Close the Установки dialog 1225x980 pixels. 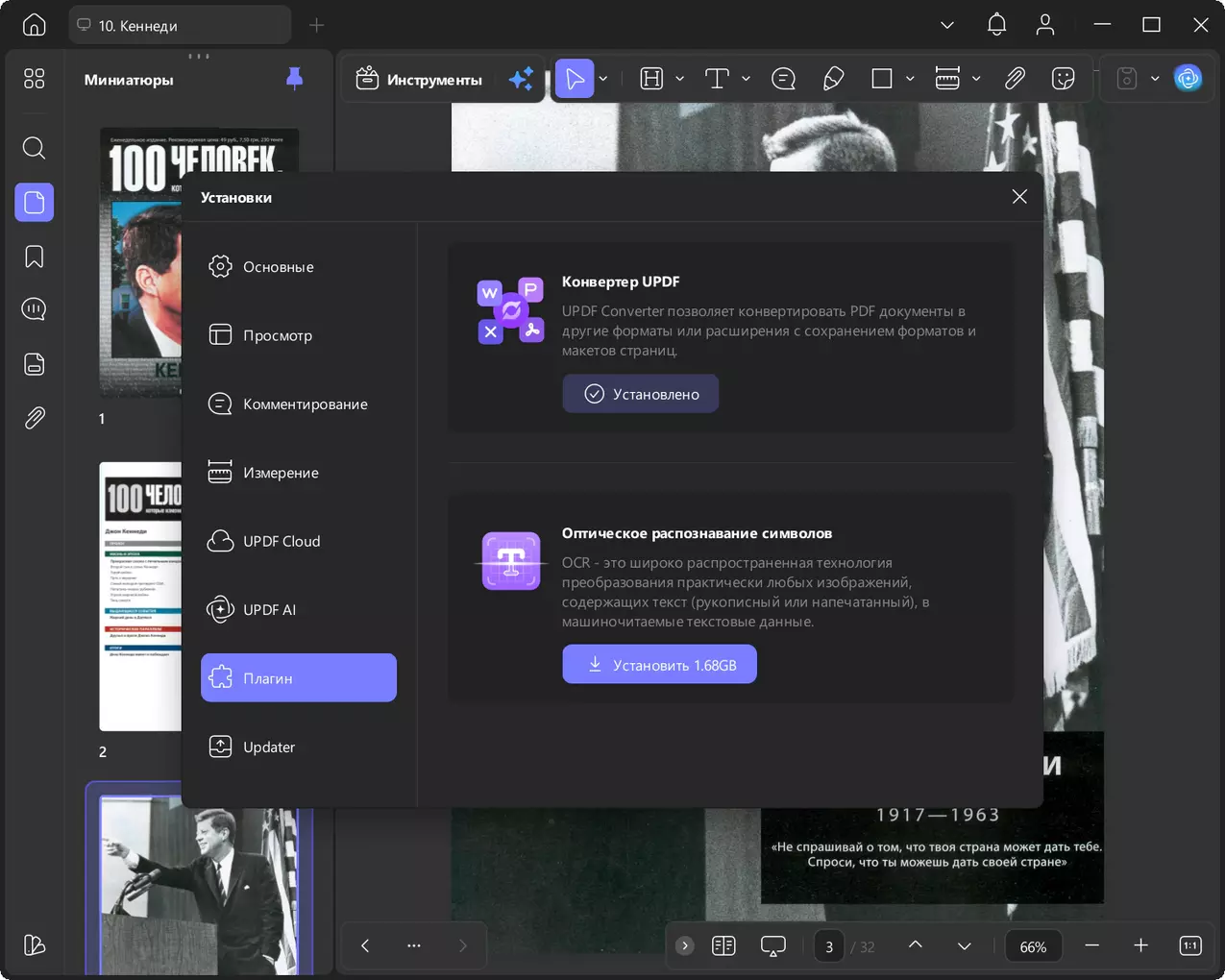point(1019,196)
